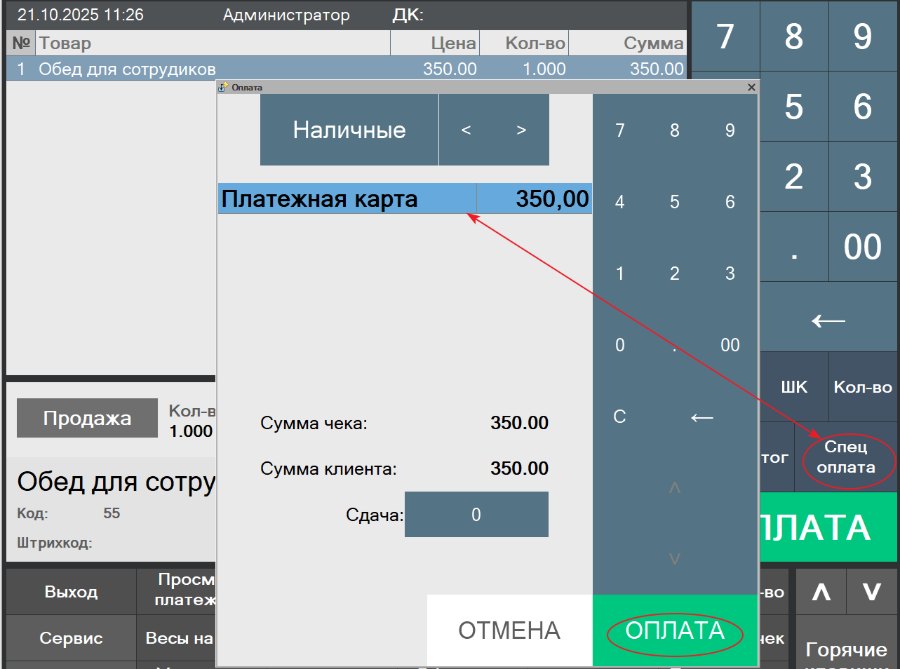Tap large 8 on main window keypad
Image resolution: width=900 pixels, height=669 pixels.
(x=794, y=36)
